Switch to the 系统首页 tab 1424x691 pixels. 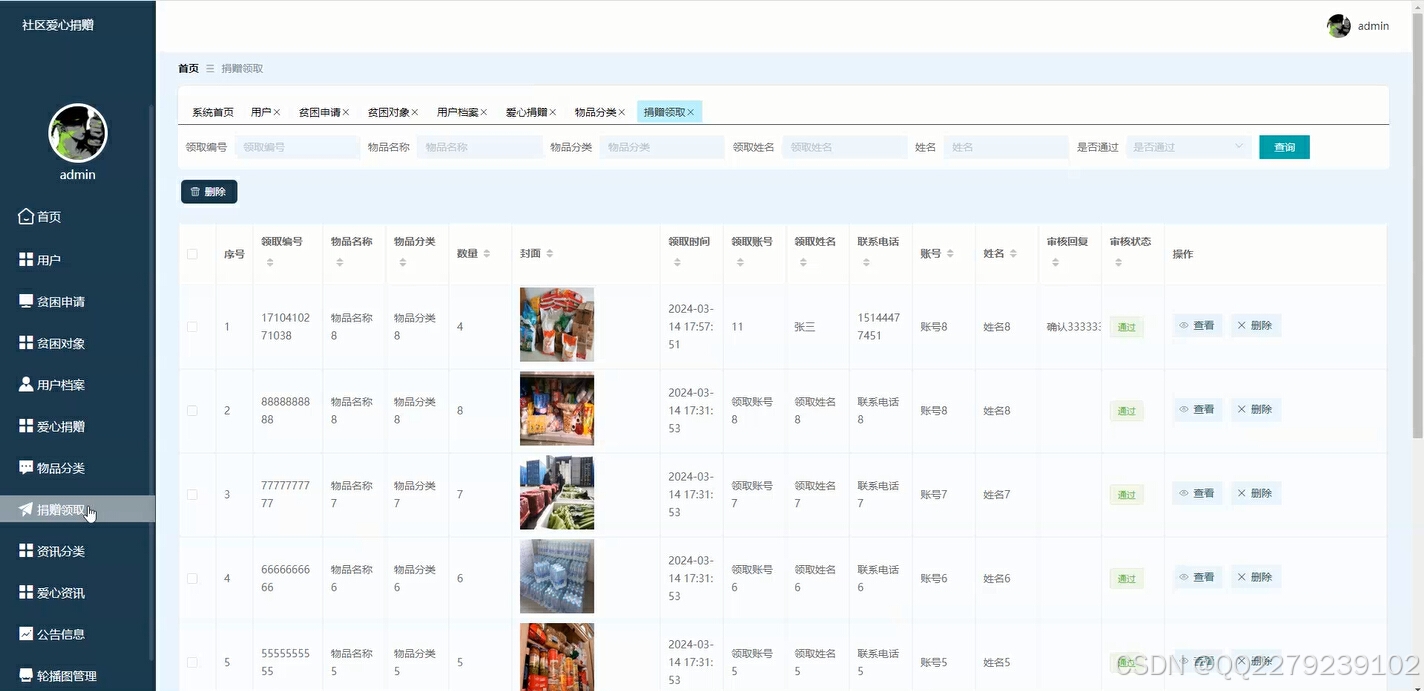tap(211, 112)
